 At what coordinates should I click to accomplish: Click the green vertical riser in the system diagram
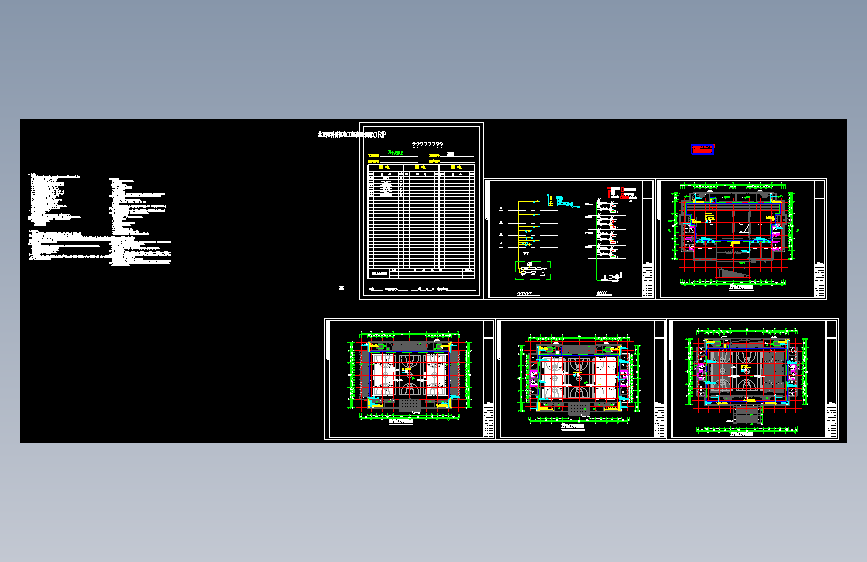click(597, 240)
